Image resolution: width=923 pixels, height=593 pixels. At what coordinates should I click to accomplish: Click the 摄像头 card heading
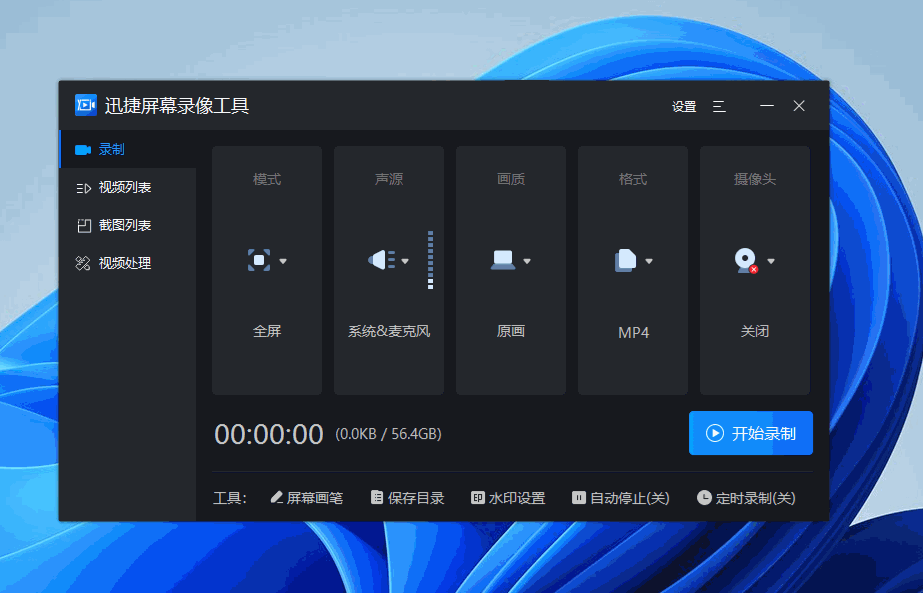pos(755,179)
